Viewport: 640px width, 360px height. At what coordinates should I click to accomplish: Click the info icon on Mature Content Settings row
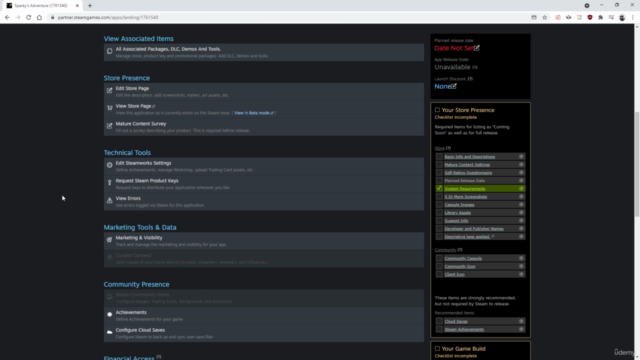click(x=521, y=164)
